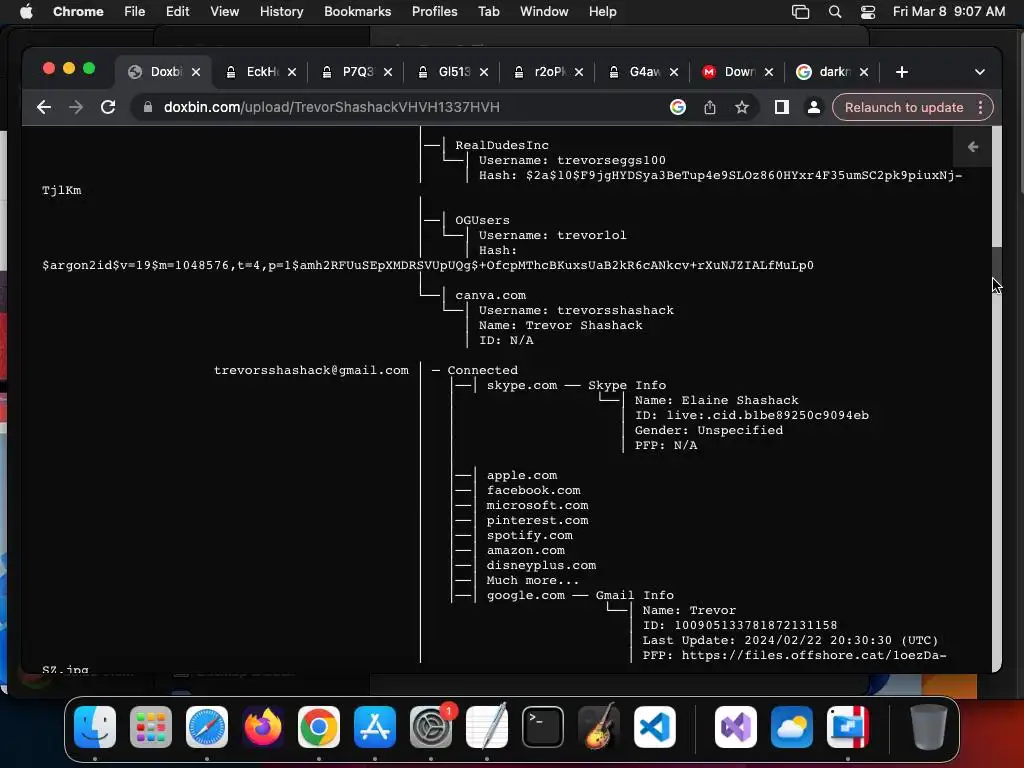Launch Terminal from the Dock
Viewport: 1024px width, 768px height.
[543, 726]
